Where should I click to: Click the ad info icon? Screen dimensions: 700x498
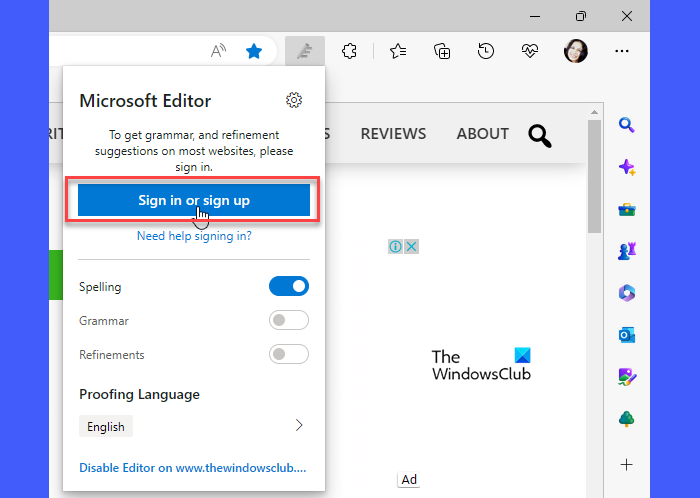coord(395,246)
